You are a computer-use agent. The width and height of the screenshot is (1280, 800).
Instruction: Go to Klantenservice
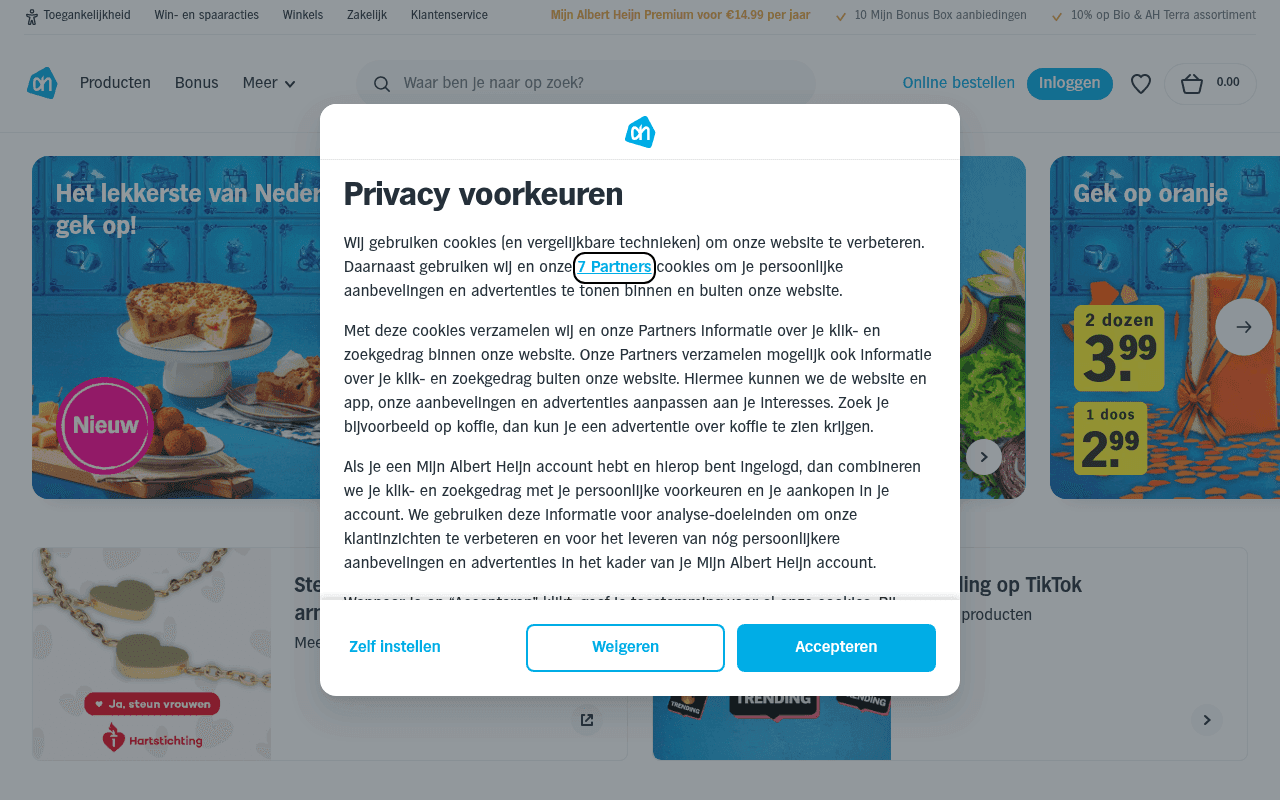tap(448, 15)
